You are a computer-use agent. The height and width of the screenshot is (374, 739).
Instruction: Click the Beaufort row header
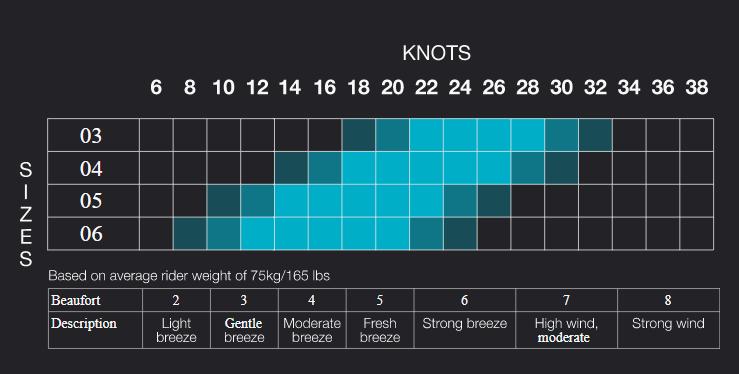(76, 300)
